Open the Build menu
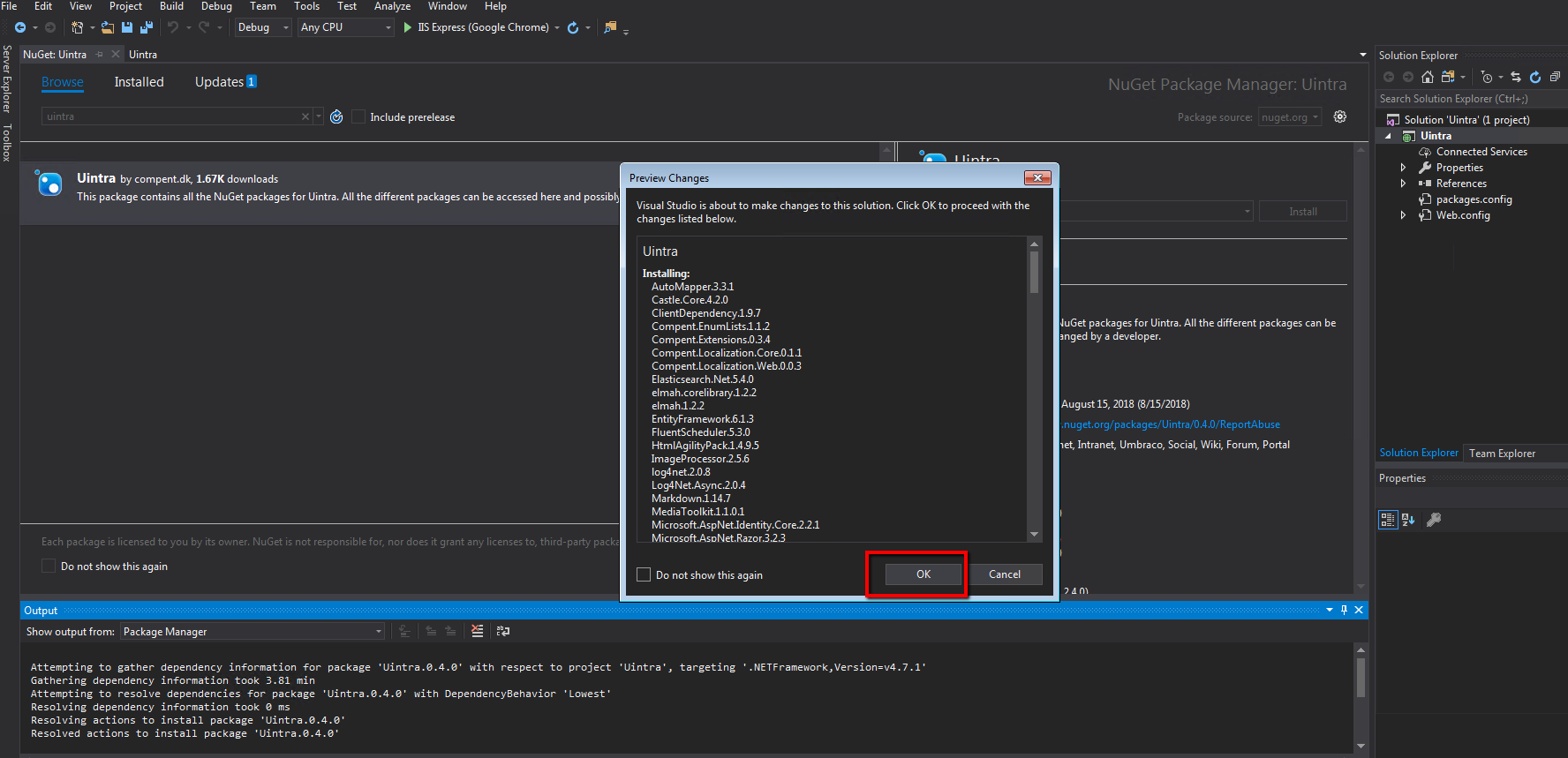This screenshot has width=1568, height=758. tap(171, 6)
